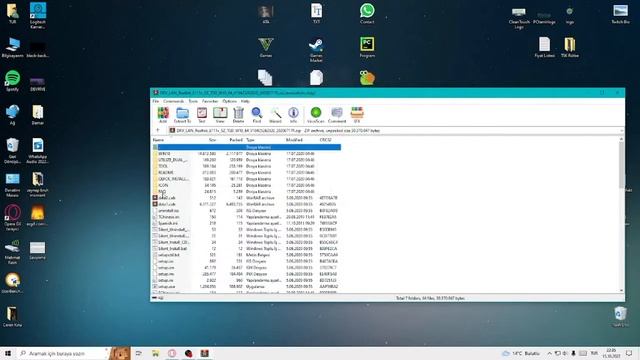Open the Opera GX browser shortcut

tap(13, 218)
